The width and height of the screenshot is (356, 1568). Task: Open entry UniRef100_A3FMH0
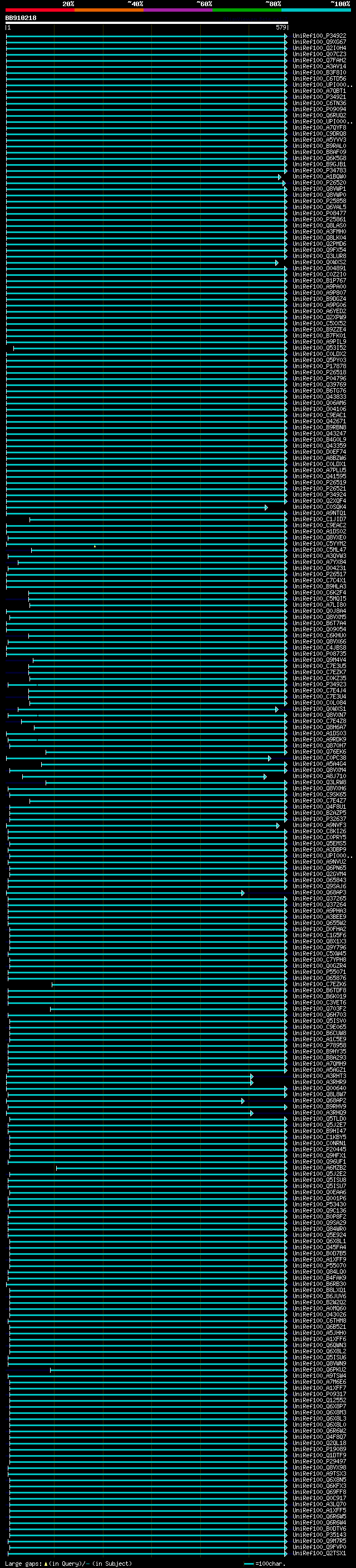click(x=319, y=232)
